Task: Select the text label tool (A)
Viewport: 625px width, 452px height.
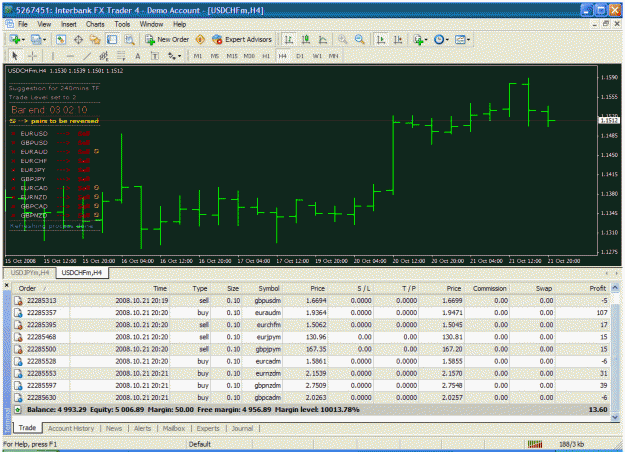Action: coord(138,56)
